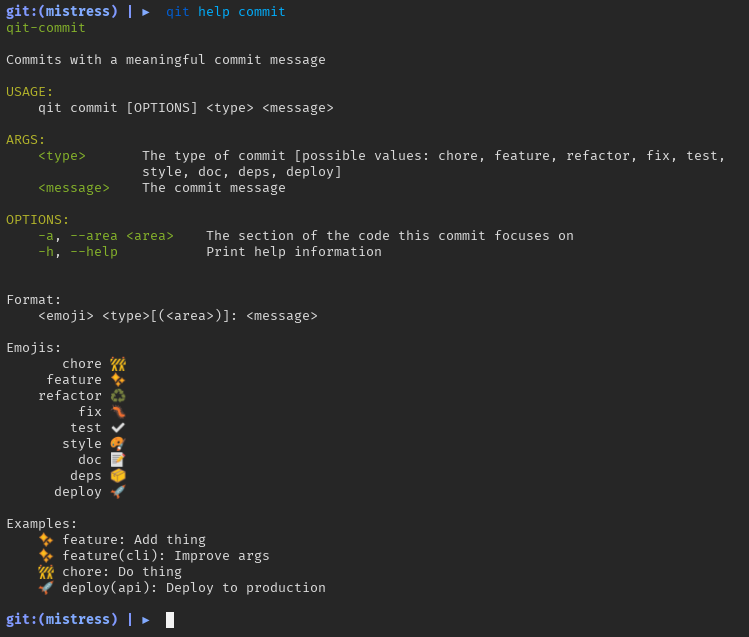Click the sparkles emoji in the feature(cli) example

pyautogui.click(x=46, y=556)
